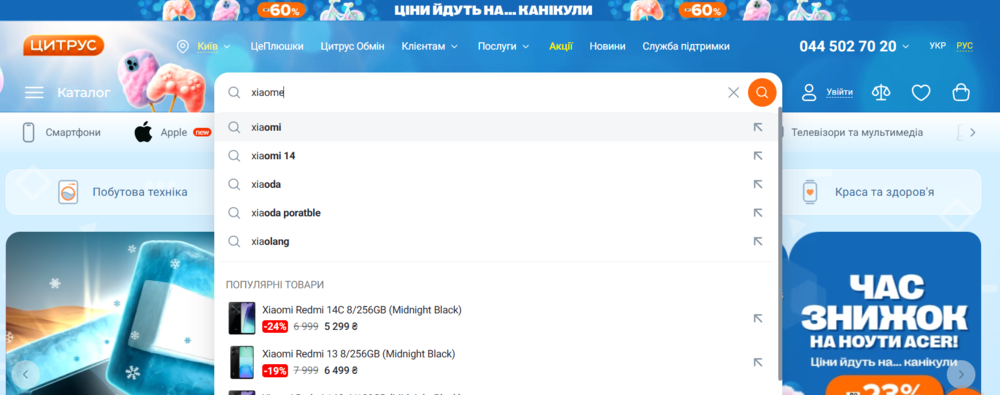Click the orange search submit button
Viewport: 1000px width, 395px height.
(x=761, y=93)
